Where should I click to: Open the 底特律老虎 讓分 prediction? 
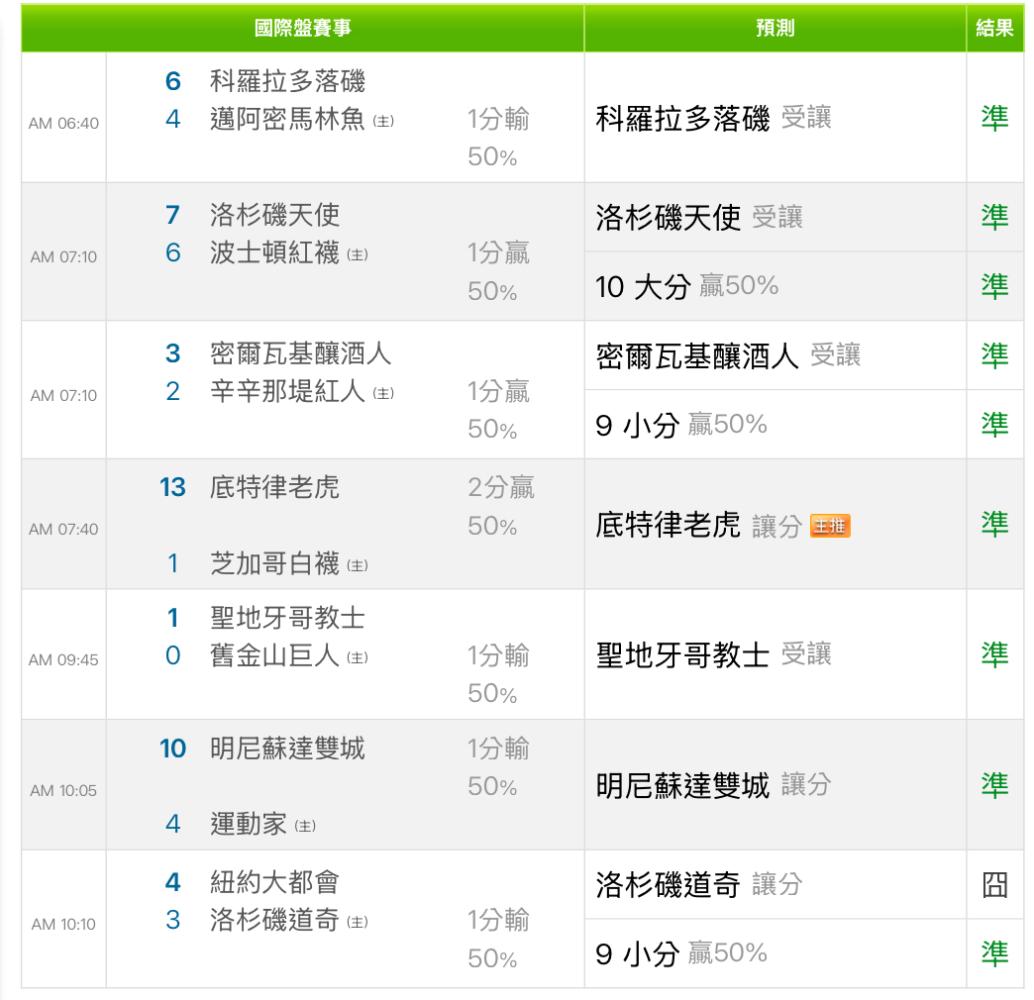[699, 526]
